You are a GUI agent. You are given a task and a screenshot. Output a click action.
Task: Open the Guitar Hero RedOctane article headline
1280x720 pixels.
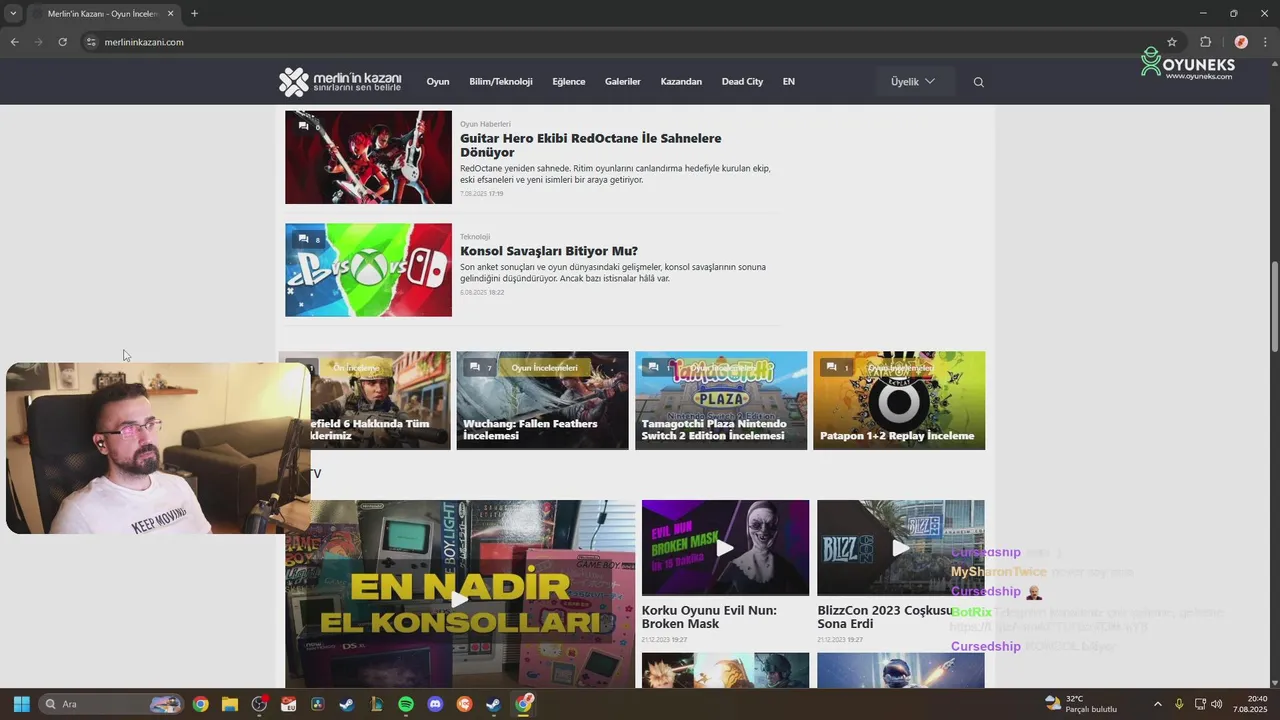(591, 145)
